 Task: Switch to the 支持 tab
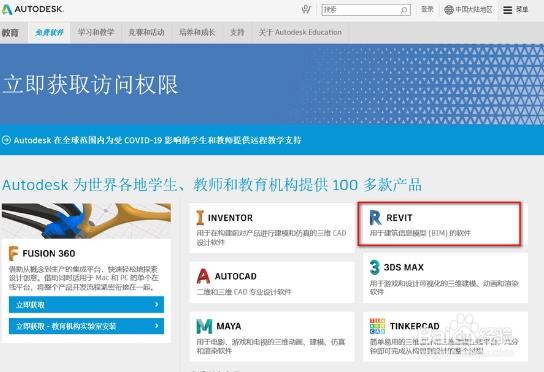pyautogui.click(x=237, y=33)
